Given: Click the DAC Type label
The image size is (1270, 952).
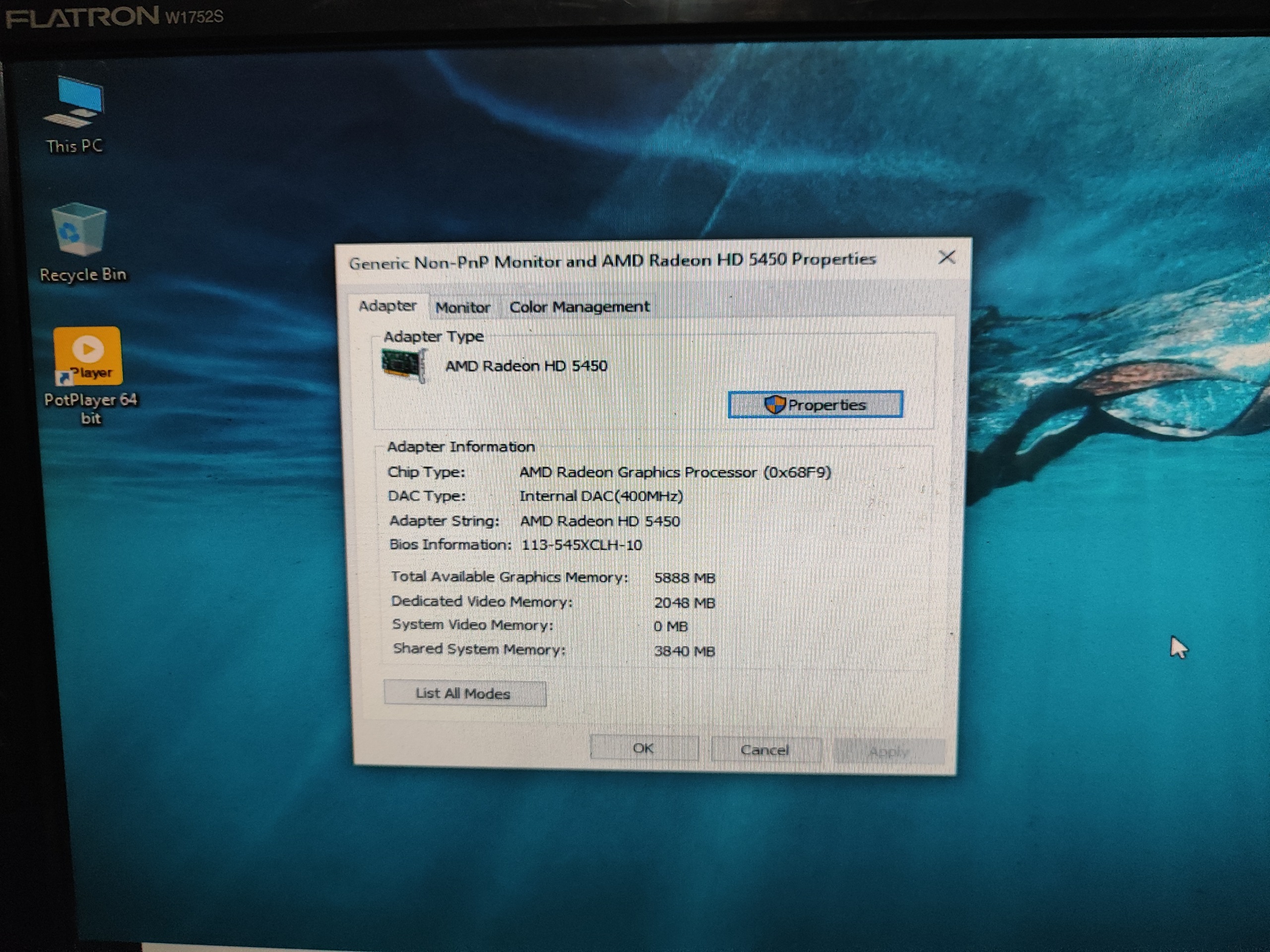Looking at the screenshot, I should 427,496.
